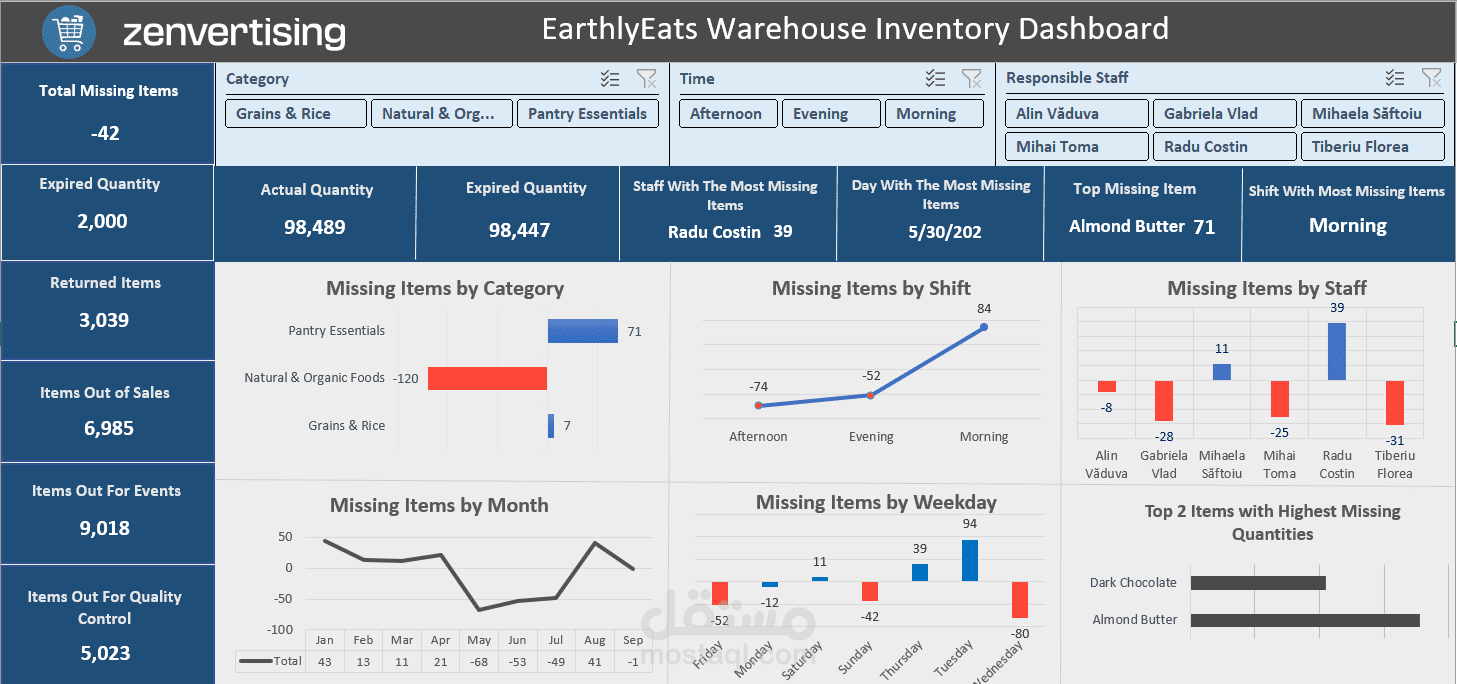Image resolution: width=1457 pixels, height=684 pixels.
Task: Click the Returned Items value 3,039
Action: point(105,321)
